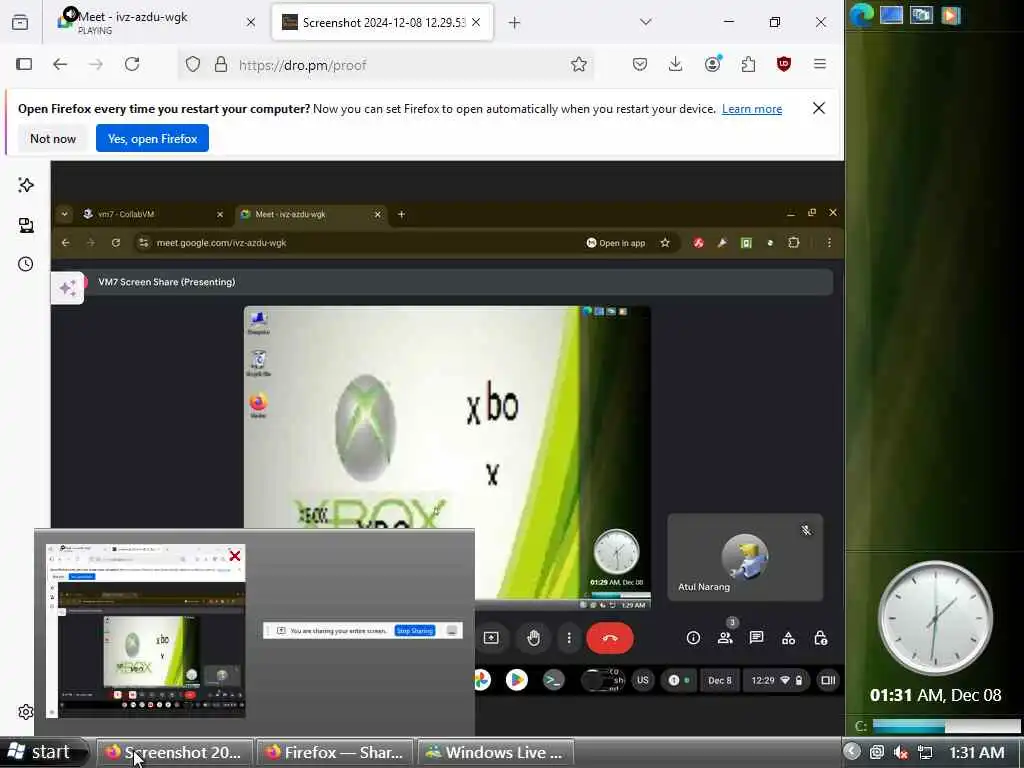This screenshot has height=768, width=1024.
Task: Select Firefox — Shar... taskbar button
Action: [335, 752]
